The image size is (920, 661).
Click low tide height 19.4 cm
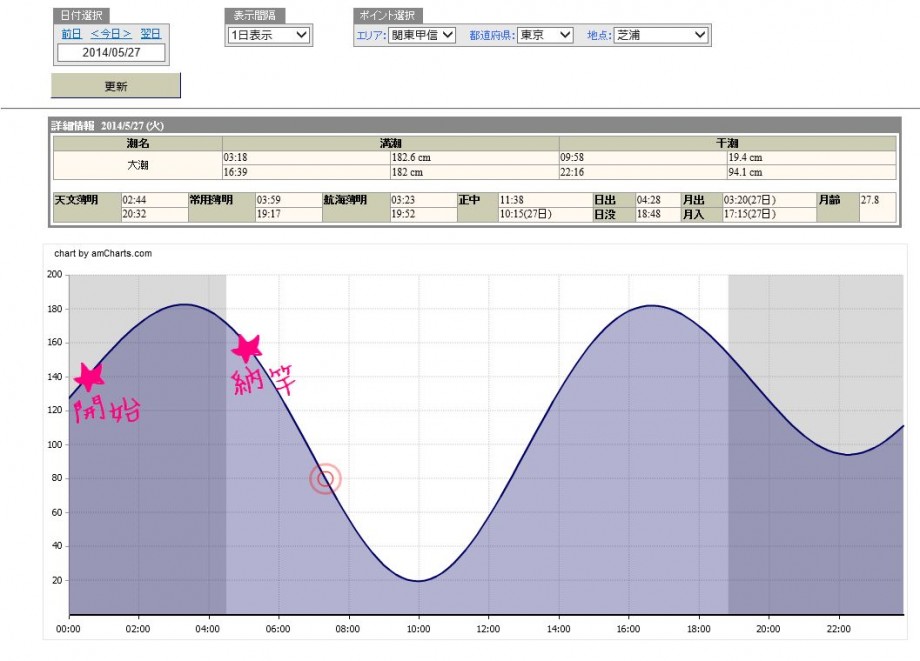[x=811, y=157]
